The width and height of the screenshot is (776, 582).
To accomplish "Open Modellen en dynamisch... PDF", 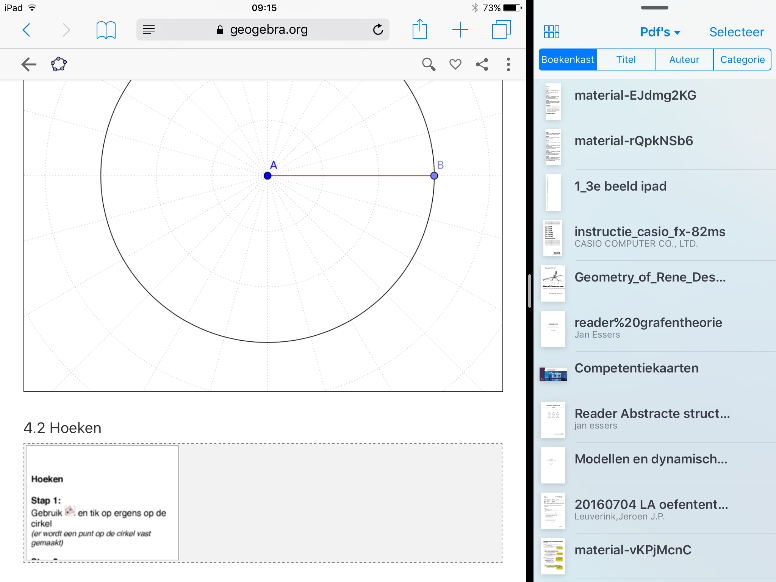I will tap(657, 466).
